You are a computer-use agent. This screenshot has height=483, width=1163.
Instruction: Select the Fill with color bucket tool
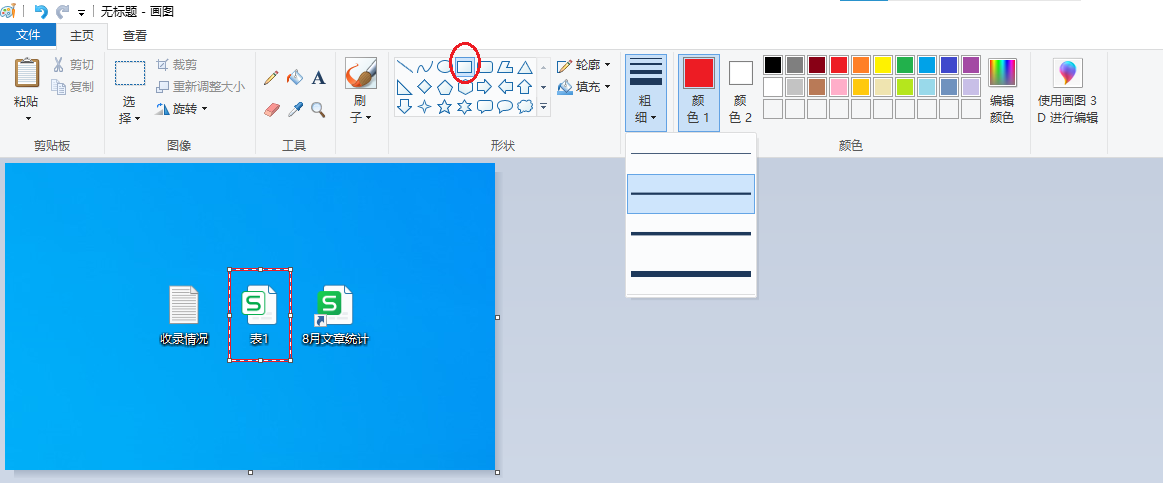pos(294,77)
